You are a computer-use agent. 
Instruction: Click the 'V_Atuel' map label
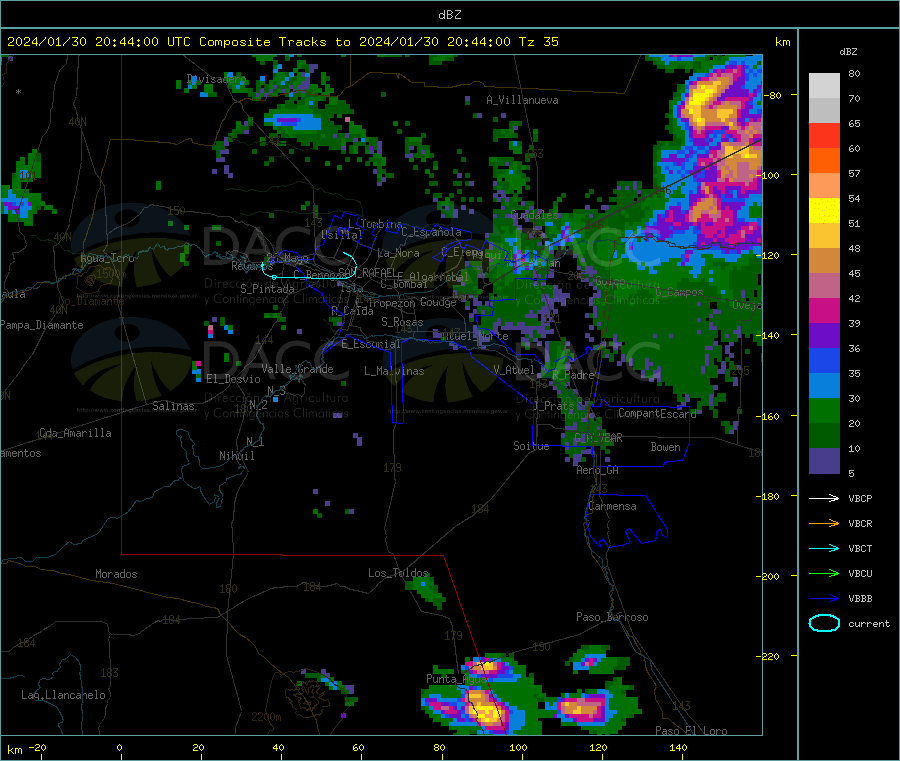tap(514, 370)
